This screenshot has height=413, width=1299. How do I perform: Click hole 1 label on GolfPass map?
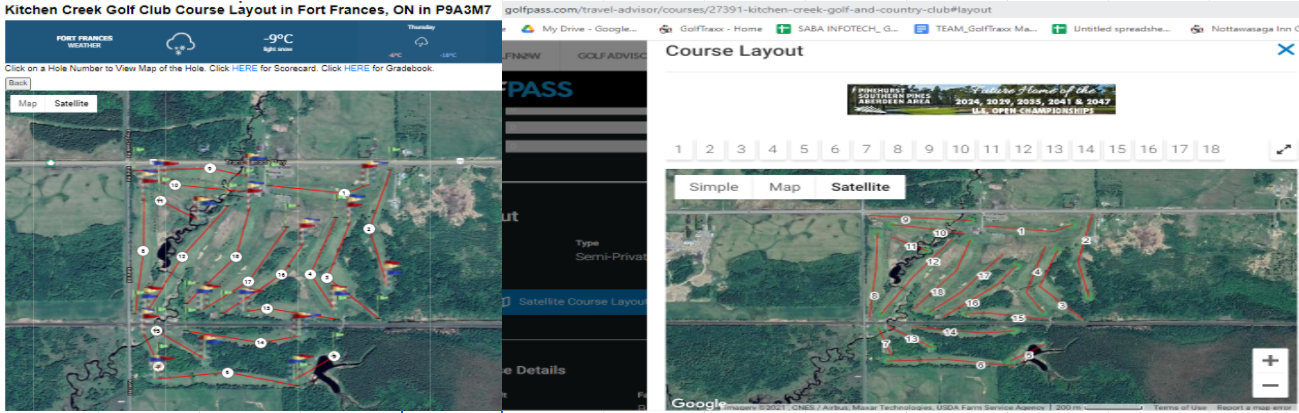[x=1020, y=231]
